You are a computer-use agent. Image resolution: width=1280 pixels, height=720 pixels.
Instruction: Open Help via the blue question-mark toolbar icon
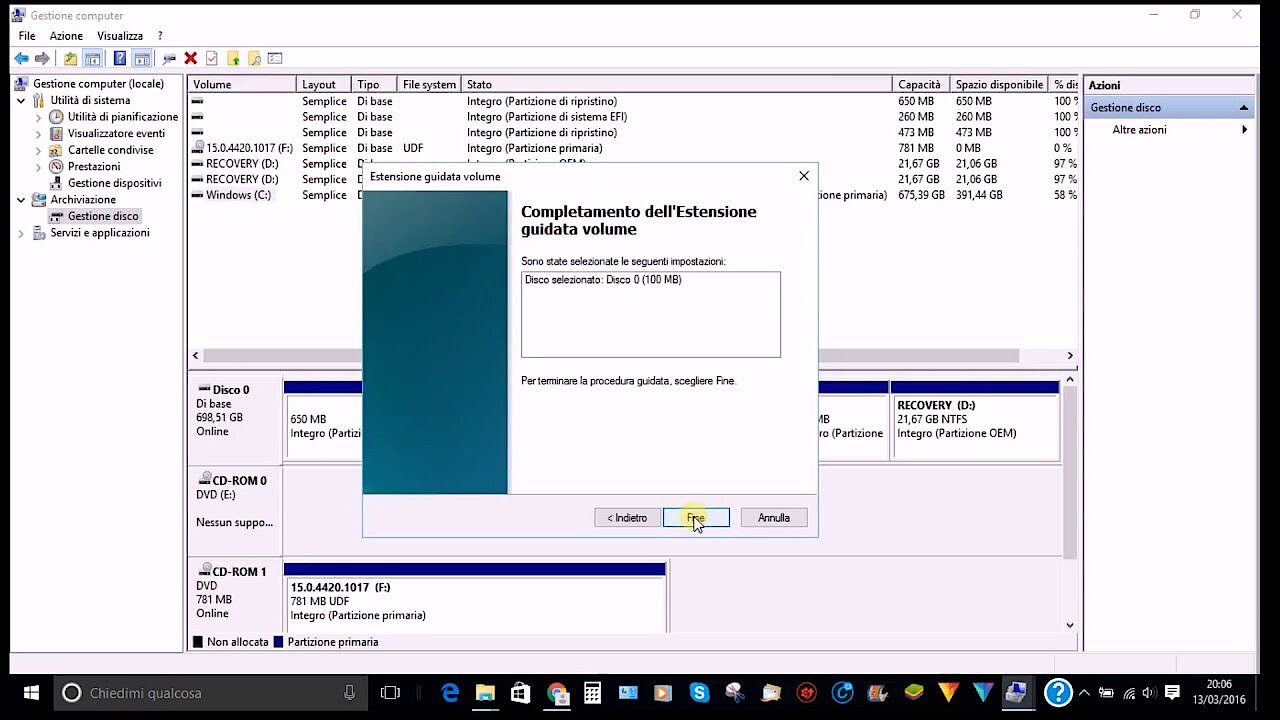pyautogui.click(x=120, y=59)
